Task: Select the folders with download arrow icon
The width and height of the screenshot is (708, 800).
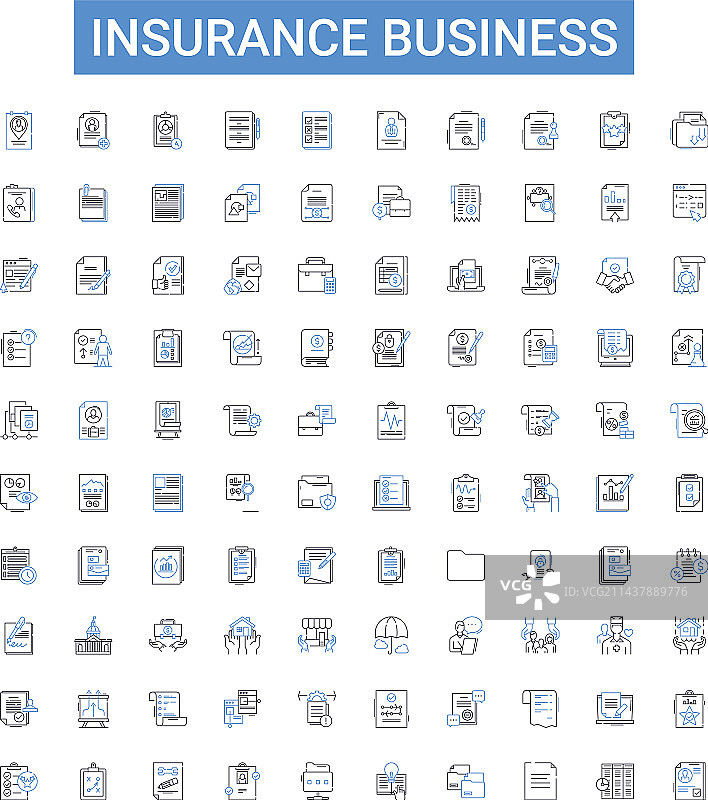Action: pyautogui.click(x=689, y=131)
